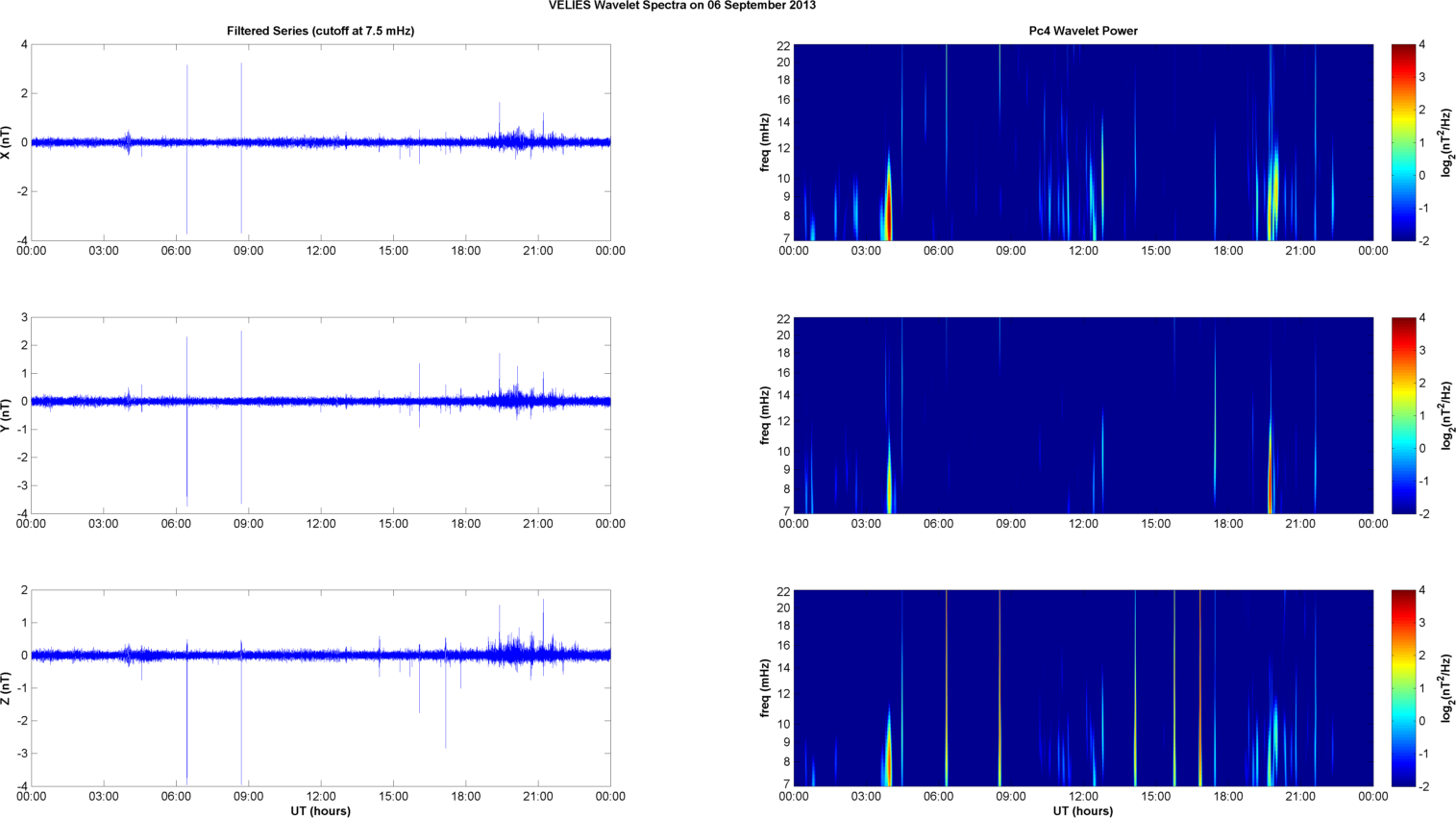Screen dimensions: 1456x818
Task: Click UT (hours) label under the bottom wavelet spectrum
Action: 1082,811
